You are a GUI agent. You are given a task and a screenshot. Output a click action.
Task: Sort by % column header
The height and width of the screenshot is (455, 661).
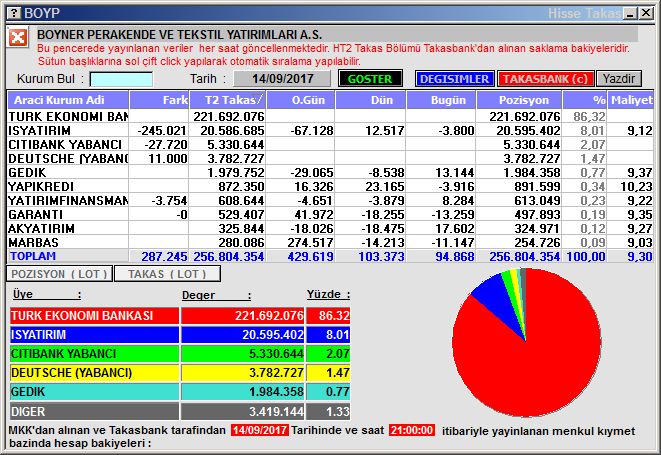point(585,100)
